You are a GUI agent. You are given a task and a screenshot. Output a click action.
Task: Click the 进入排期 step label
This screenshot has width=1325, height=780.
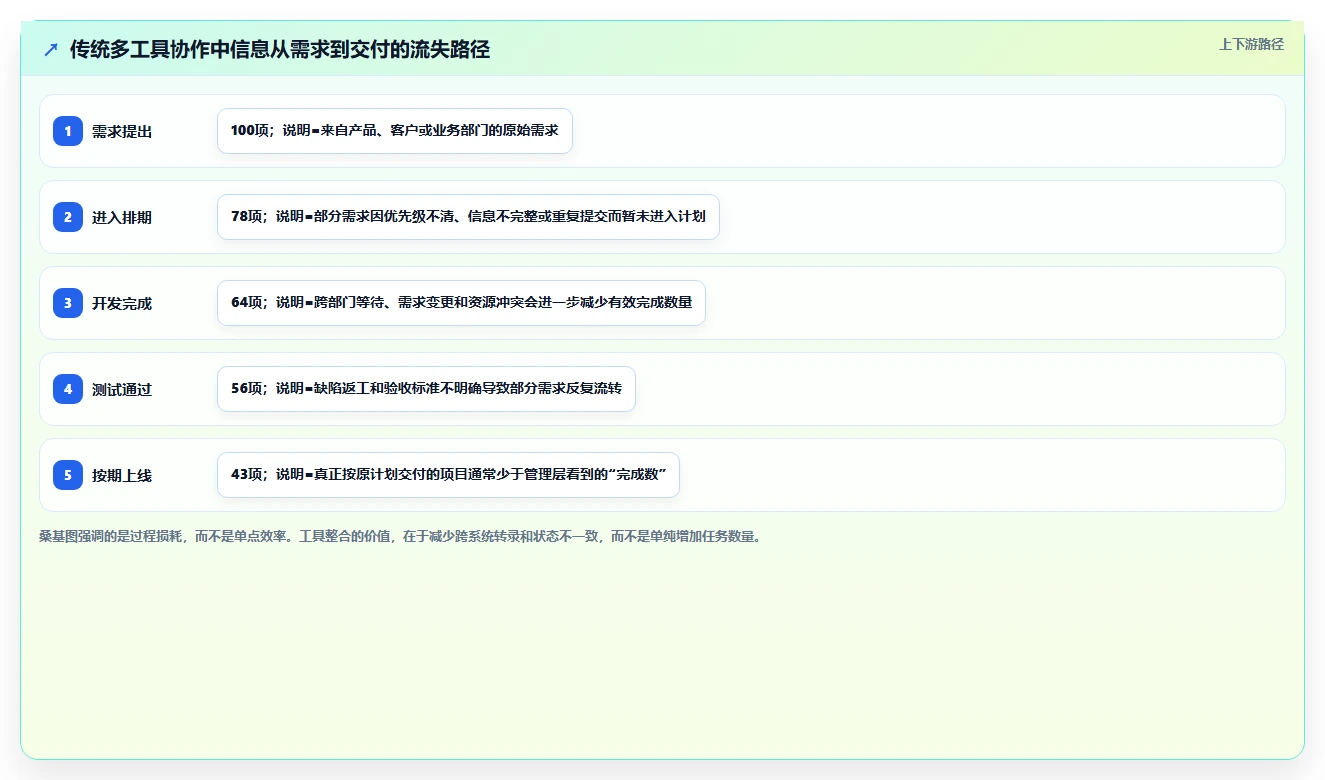(122, 217)
